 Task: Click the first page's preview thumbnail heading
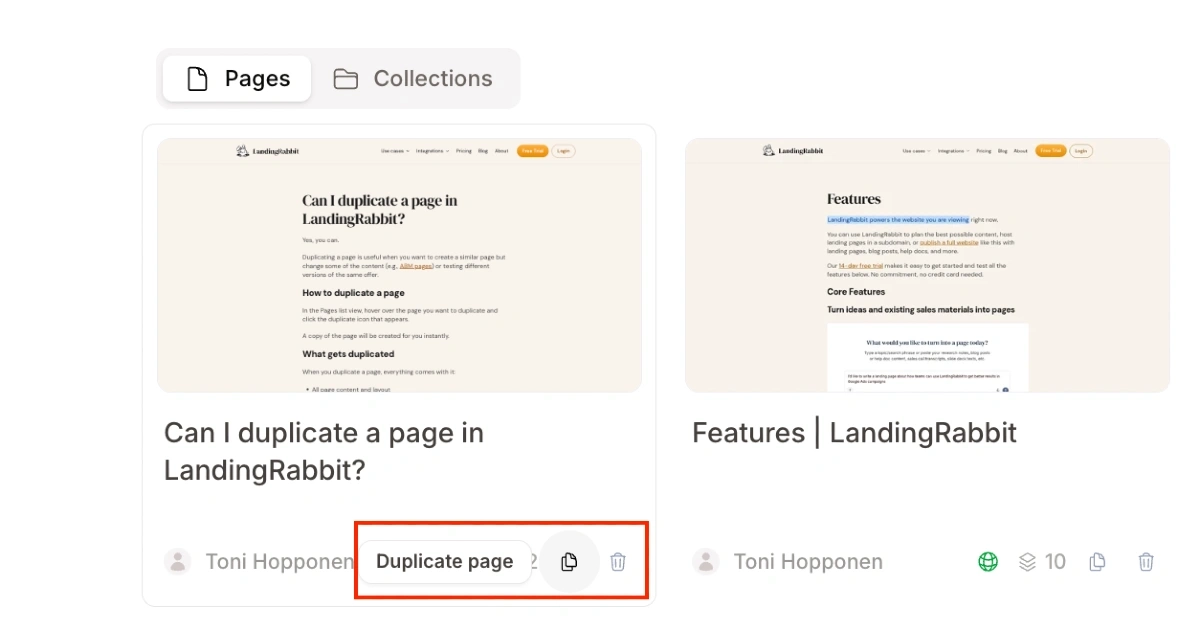[x=379, y=209]
